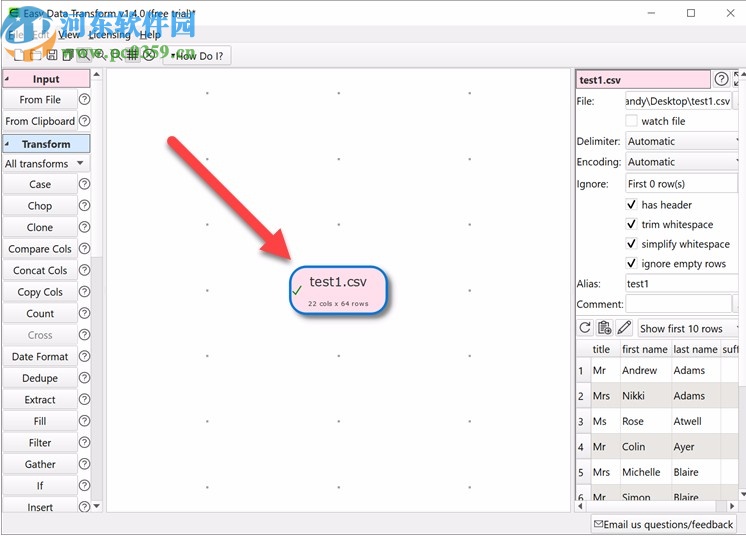Open the Show first 10 rows dropdown
Viewport: 746px width, 536px height.
688,328
